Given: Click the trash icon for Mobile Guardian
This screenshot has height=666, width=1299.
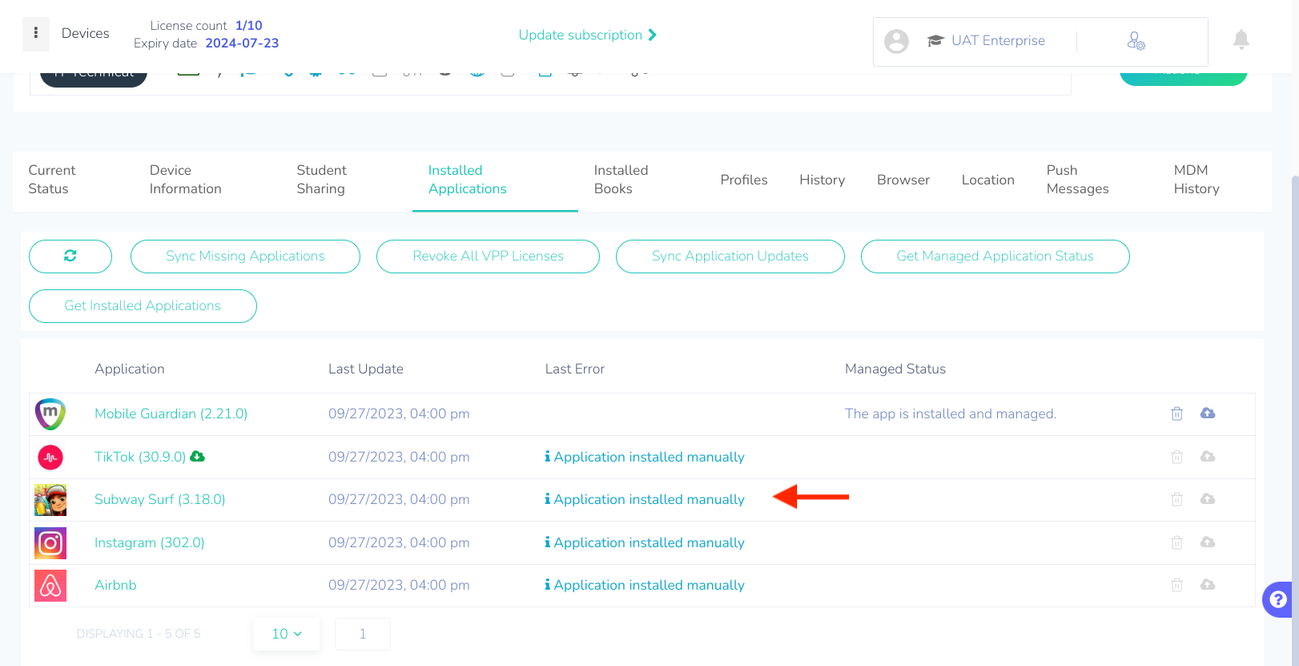Looking at the screenshot, I should tap(1176, 413).
